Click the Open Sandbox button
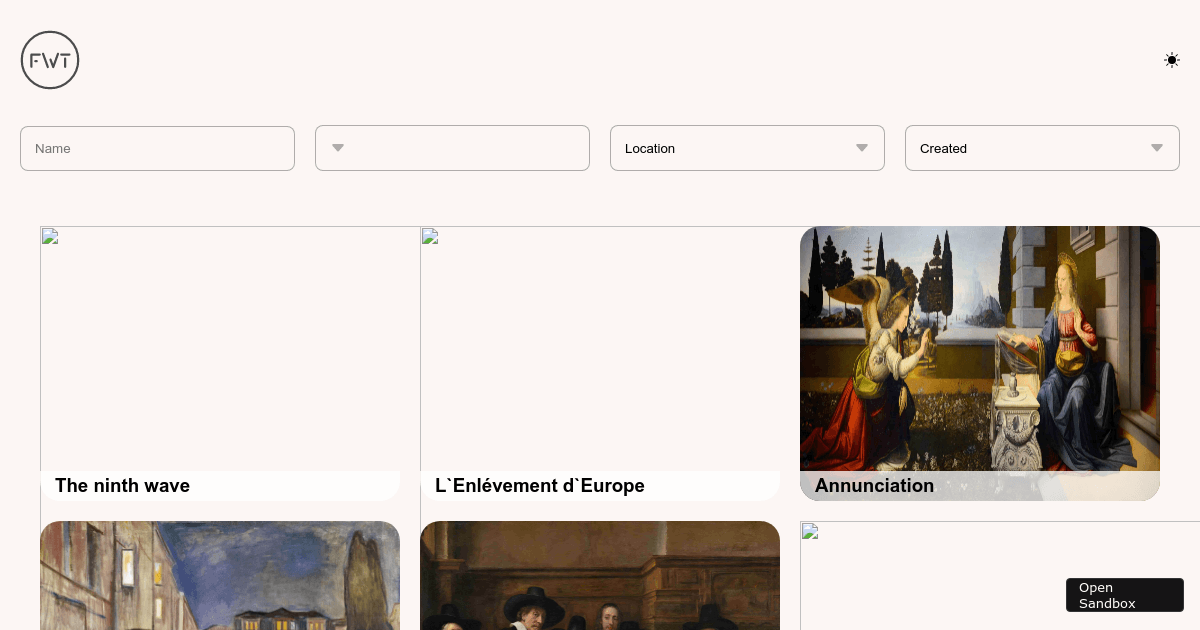This screenshot has width=1200, height=630. click(1125, 595)
